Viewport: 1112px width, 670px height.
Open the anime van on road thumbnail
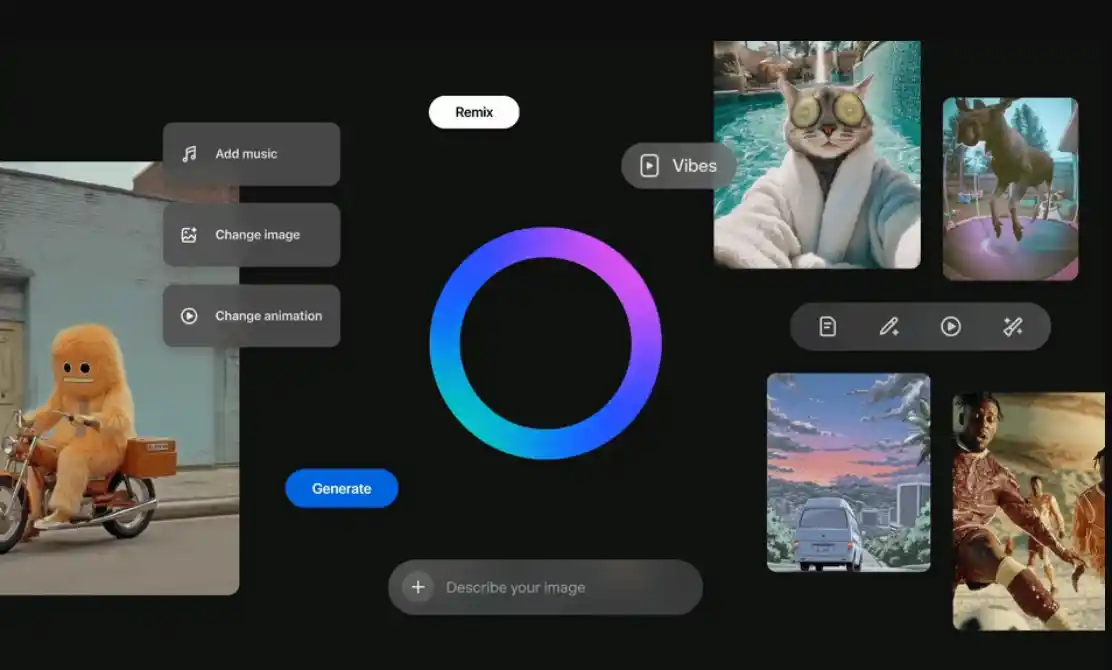[x=848, y=472]
